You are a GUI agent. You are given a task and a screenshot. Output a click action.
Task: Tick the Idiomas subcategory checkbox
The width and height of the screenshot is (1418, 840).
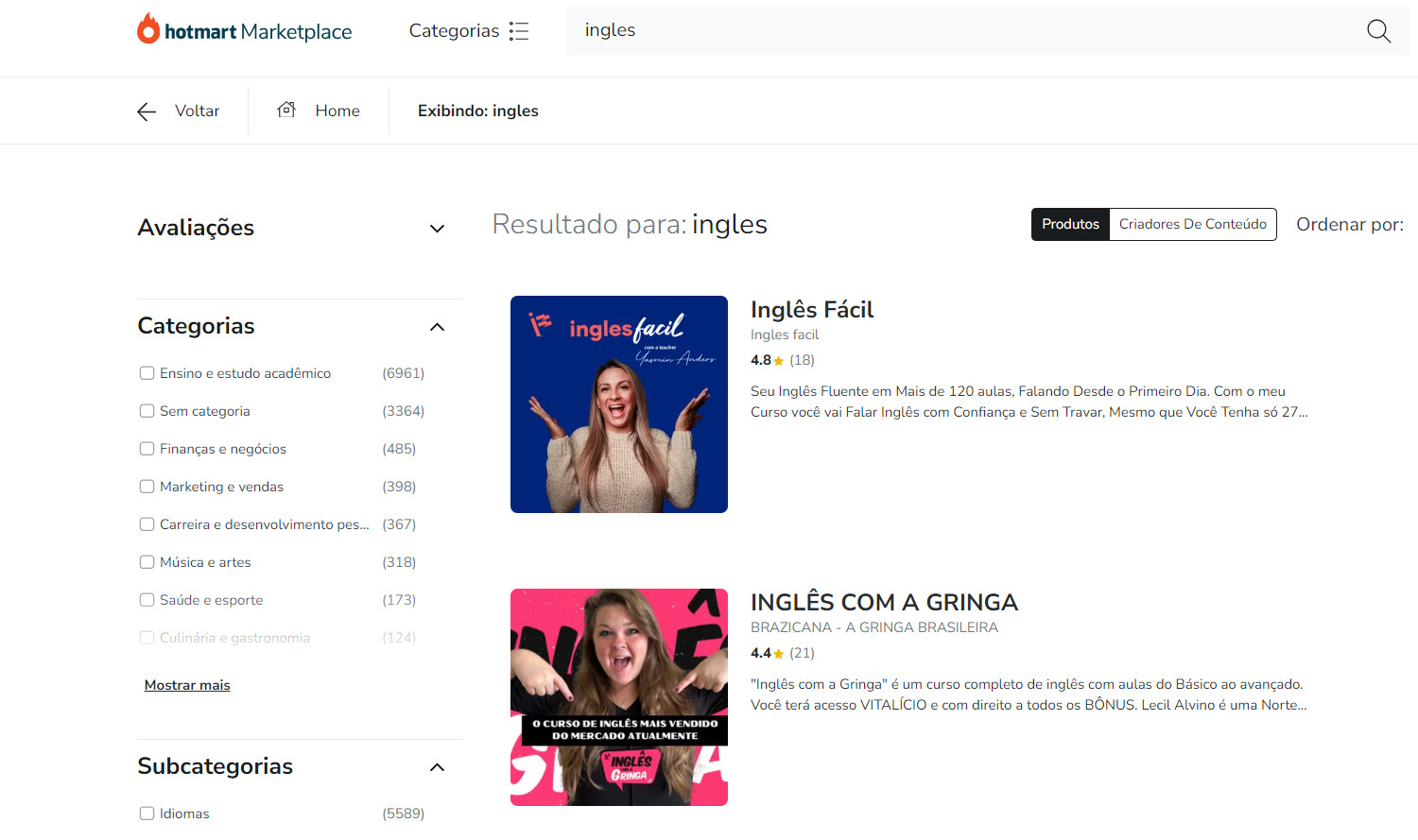click(147, 814)
